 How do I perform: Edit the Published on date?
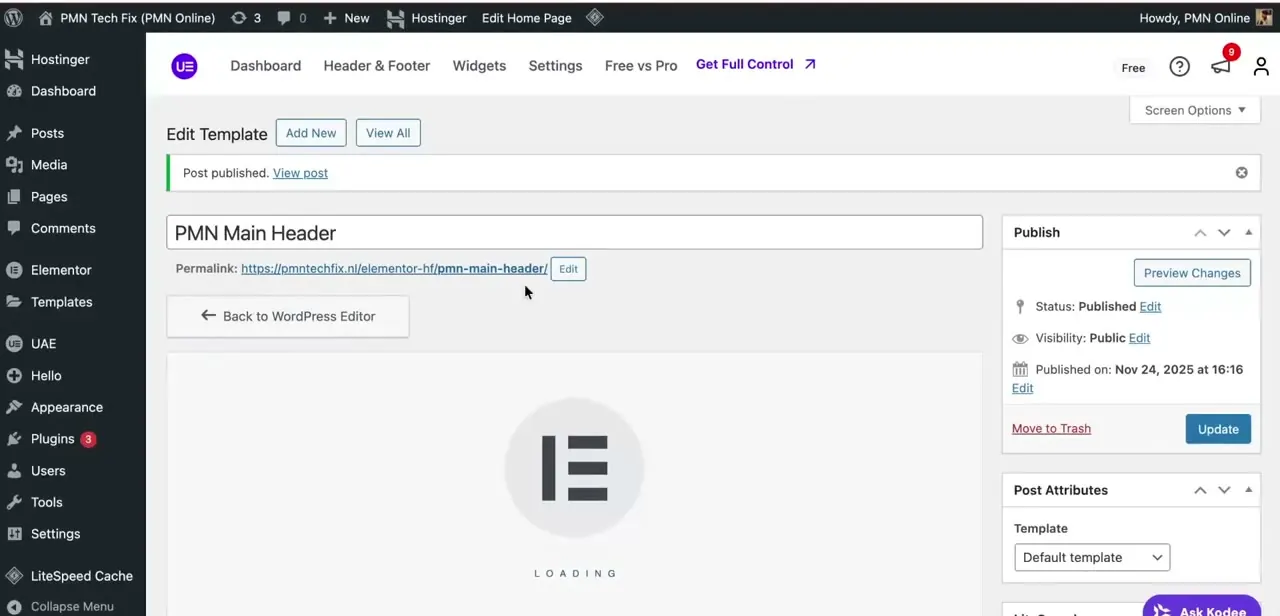[1022, 388]
